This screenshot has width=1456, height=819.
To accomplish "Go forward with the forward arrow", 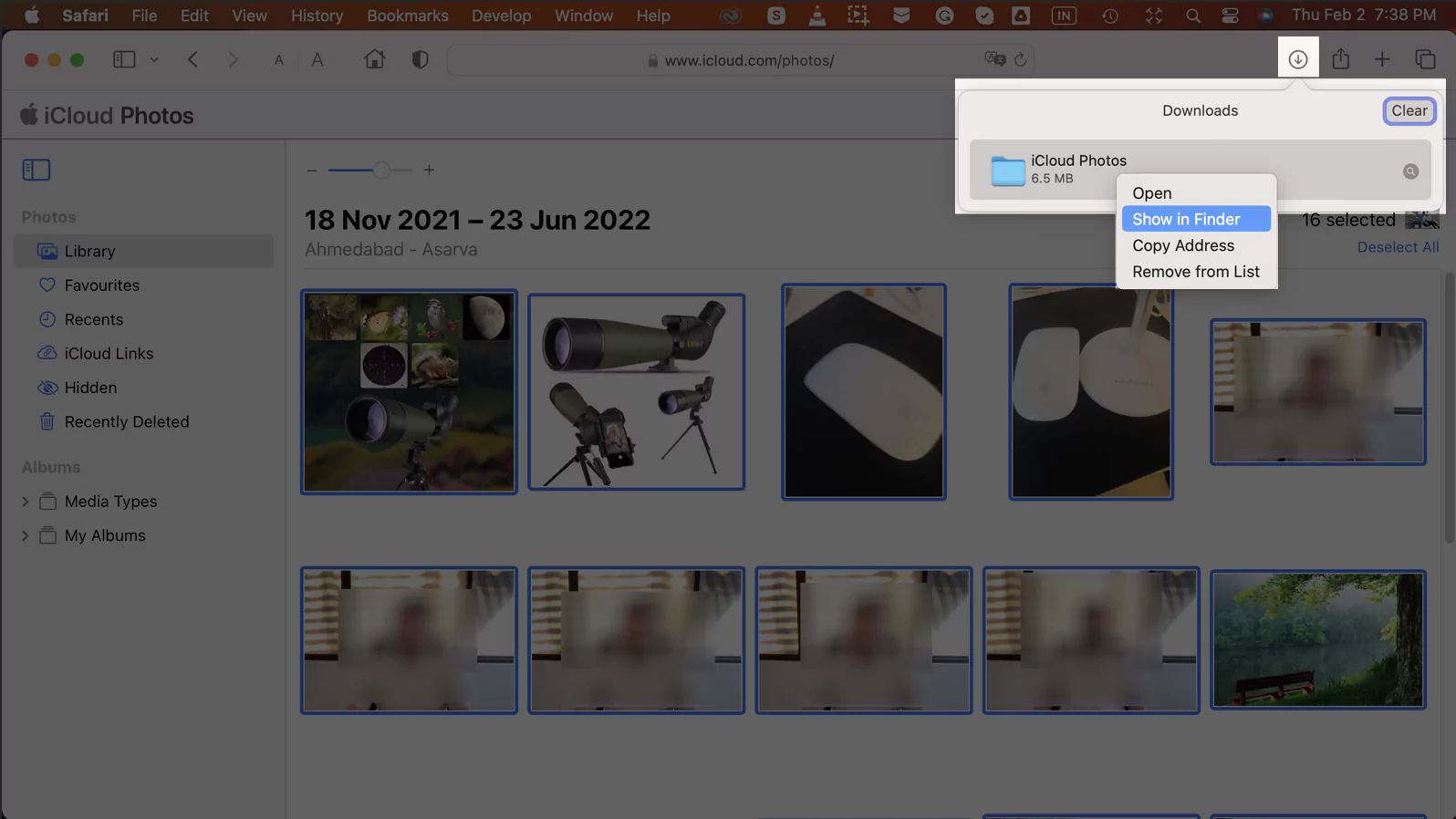I will pyautogui.click(x=234, y=59).
